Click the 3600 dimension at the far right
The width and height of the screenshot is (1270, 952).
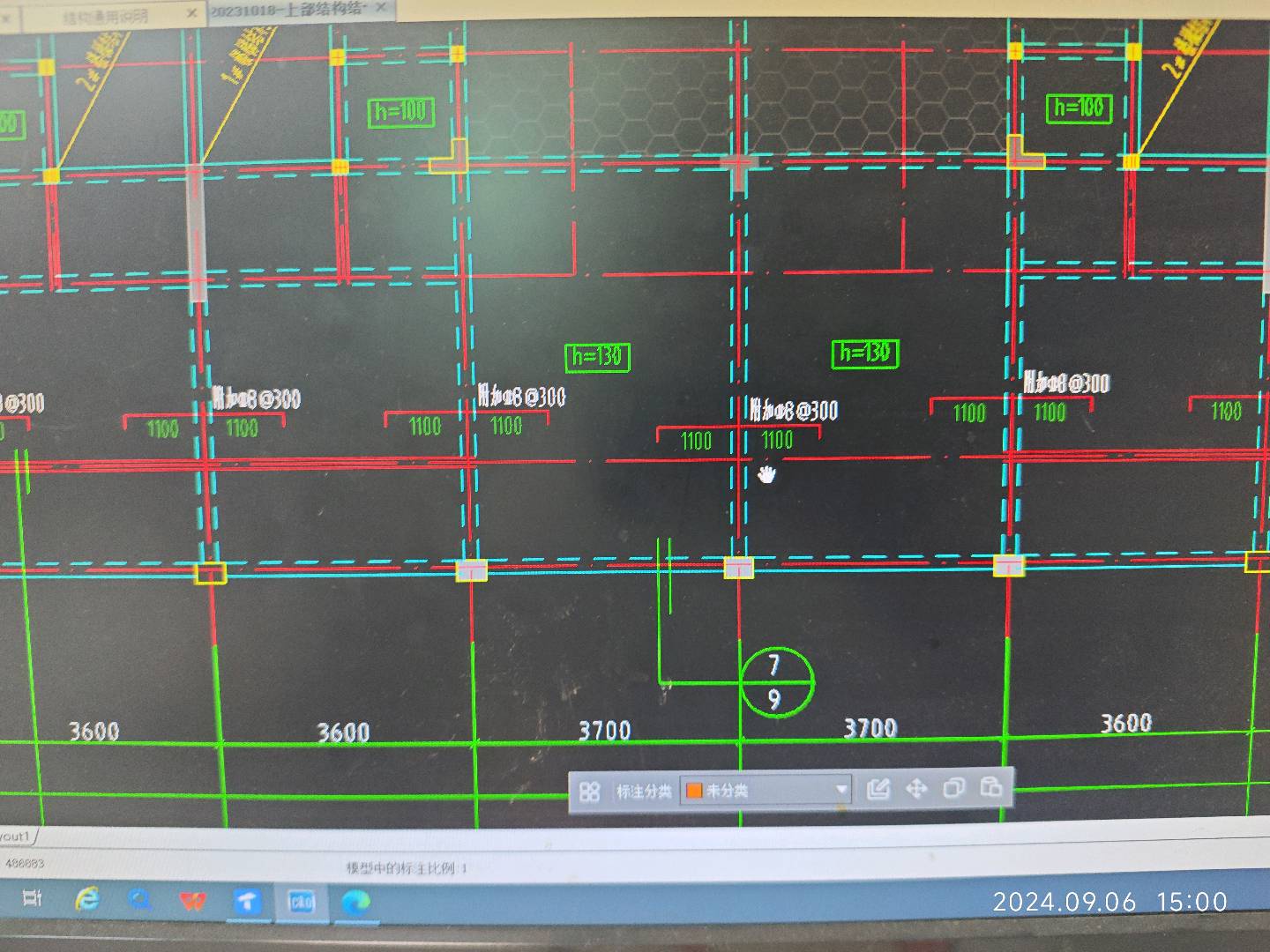point(1125,723)
